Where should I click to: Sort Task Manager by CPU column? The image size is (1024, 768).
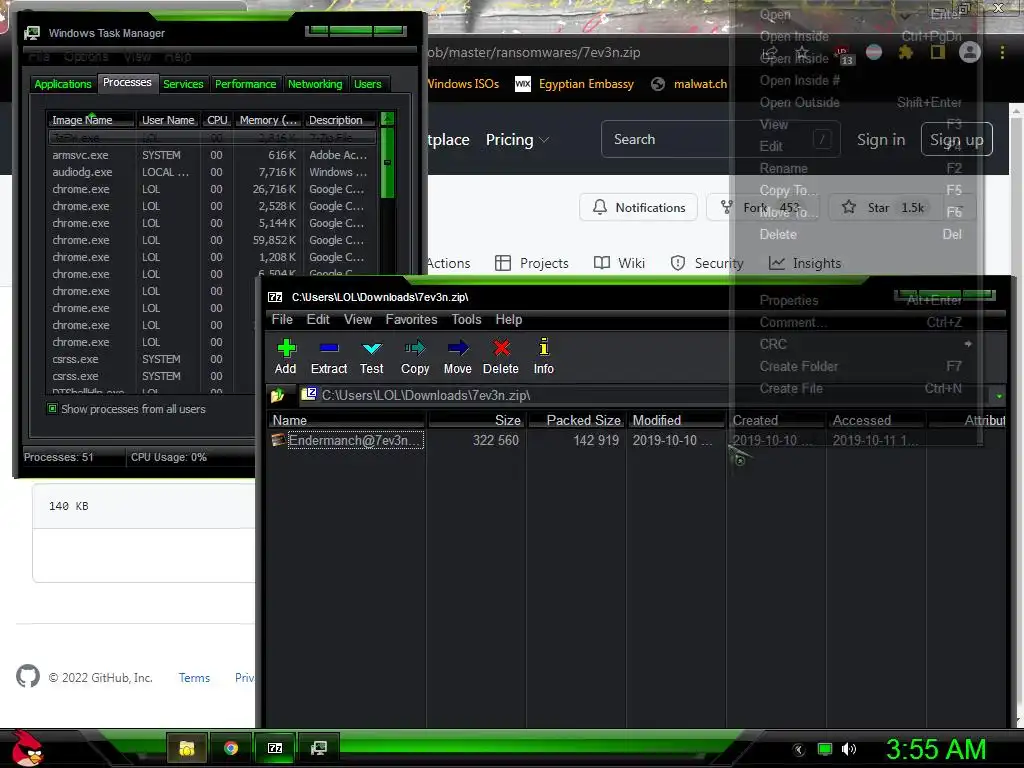coord(217,120)
